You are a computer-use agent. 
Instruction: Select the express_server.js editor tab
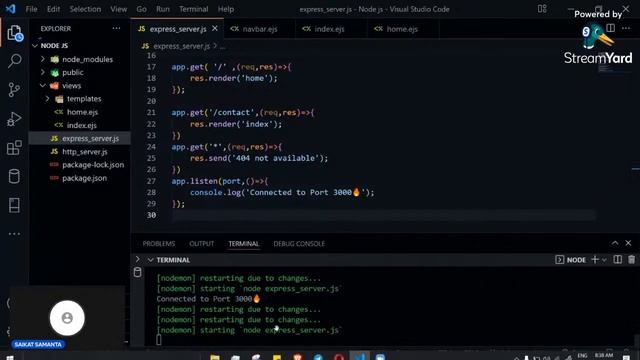tap(177, 29)
